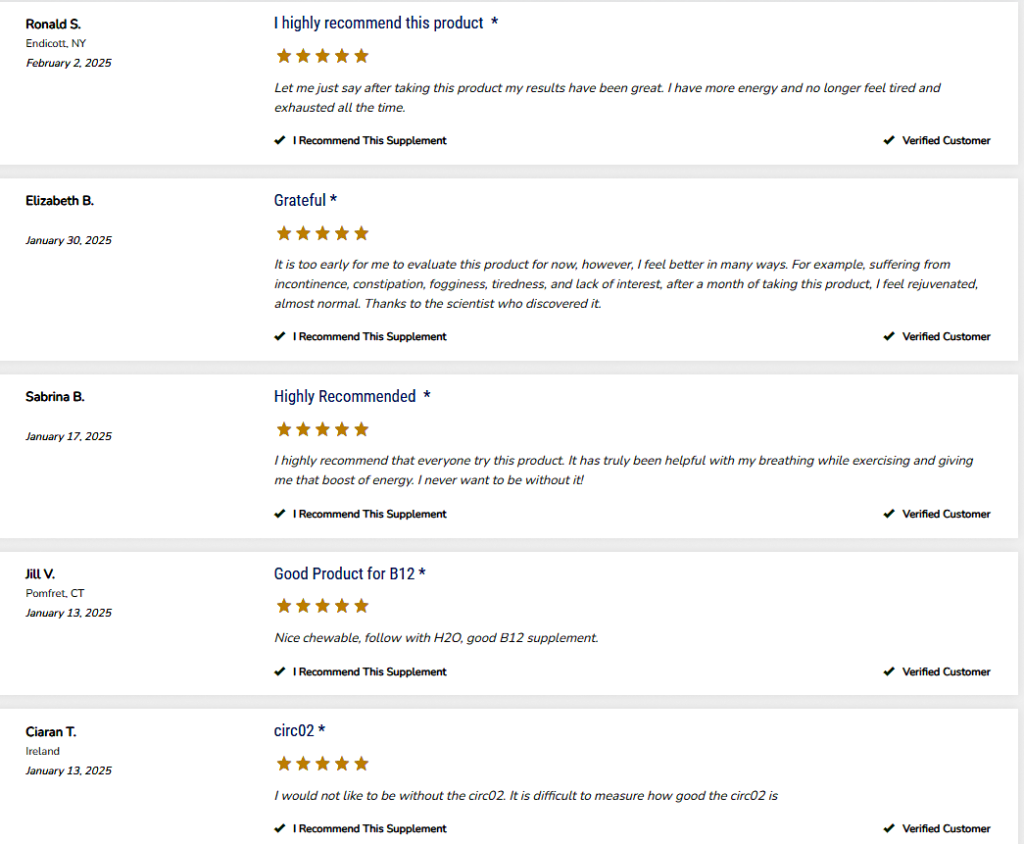Click the "Verified Customer" label on Sabrina B.'s review

click(946, 514)
